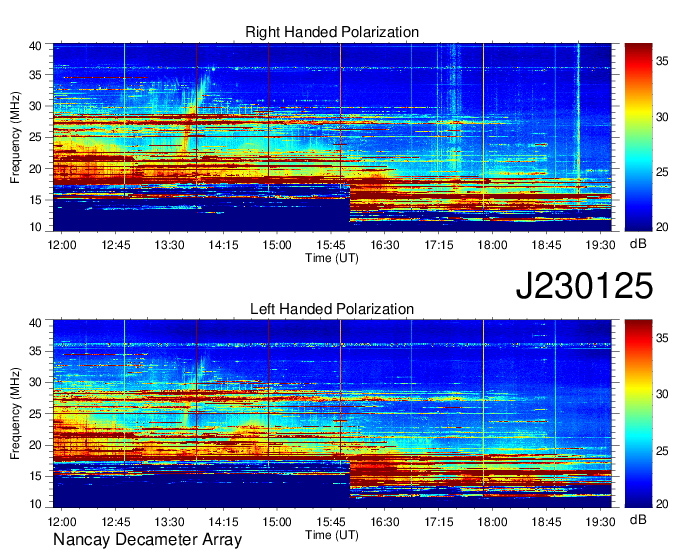Click the Right Handed Polarization title
680x552 pixels.
332,32
